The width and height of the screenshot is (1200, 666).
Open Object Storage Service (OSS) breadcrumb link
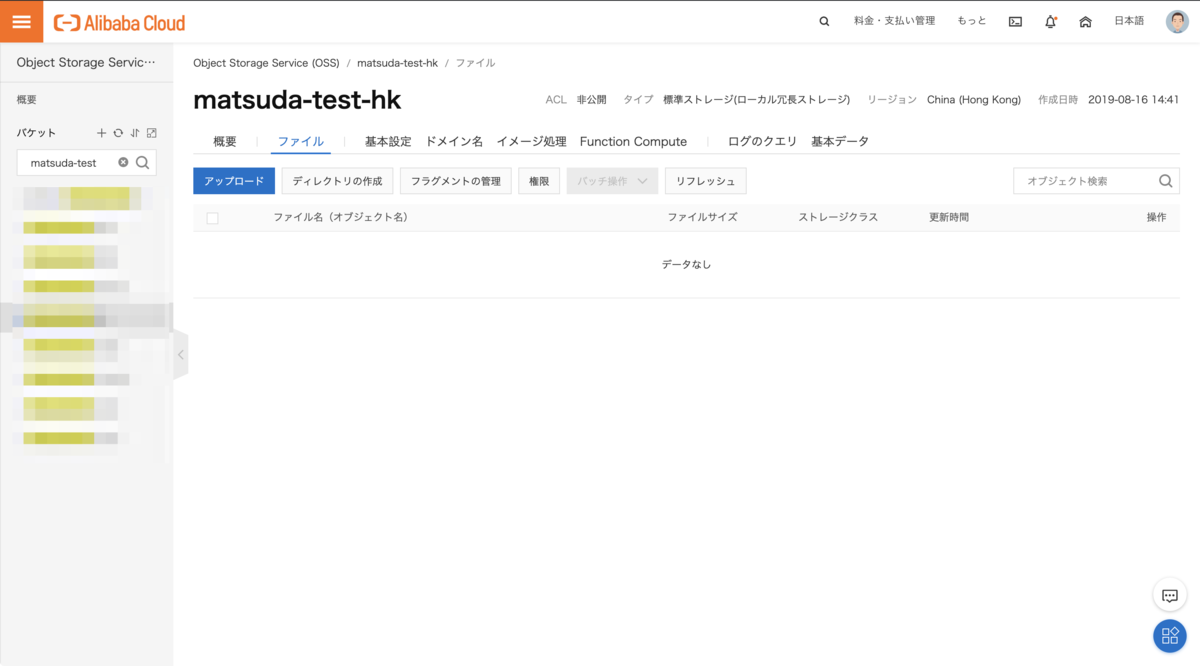(x=266, y=63)
